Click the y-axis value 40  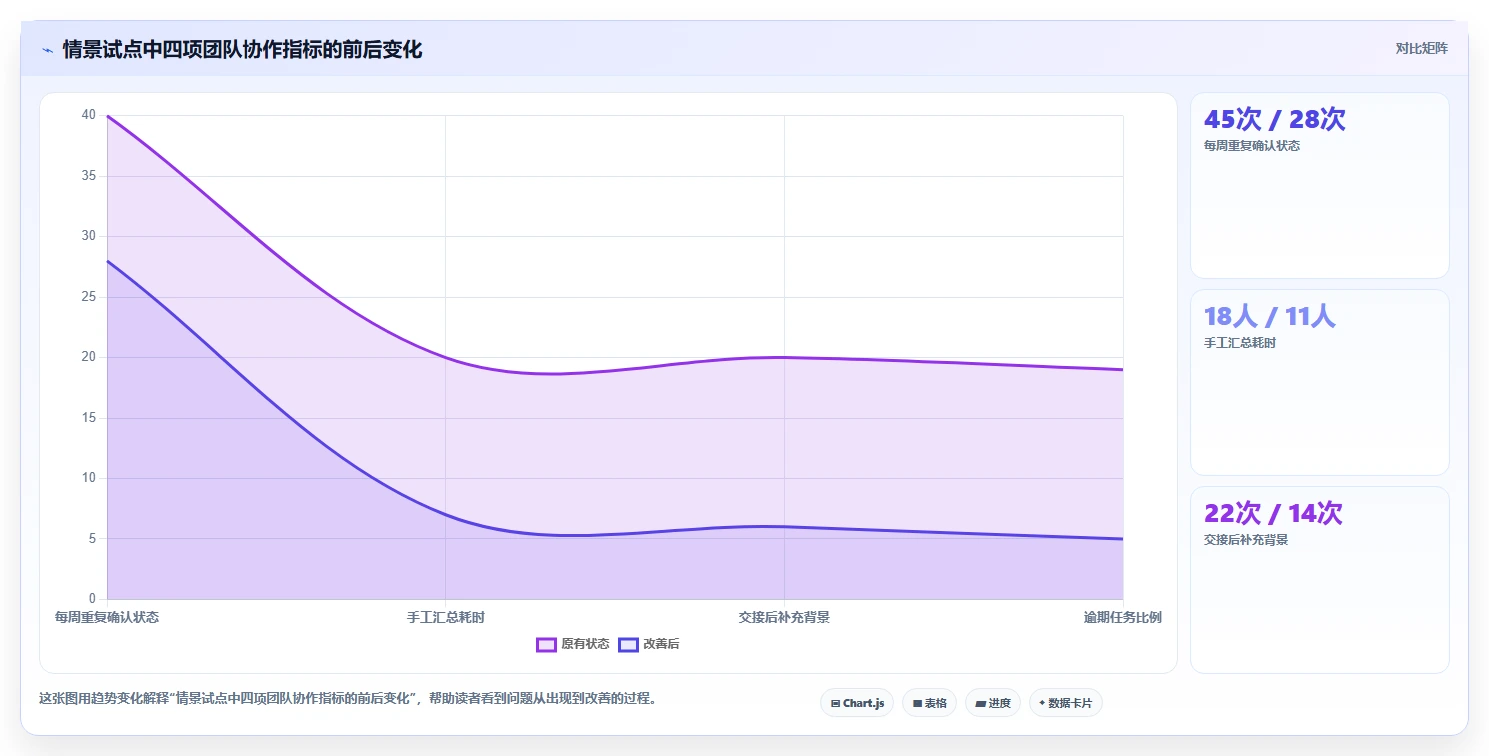pyautogui.click(x=89, y=115)
